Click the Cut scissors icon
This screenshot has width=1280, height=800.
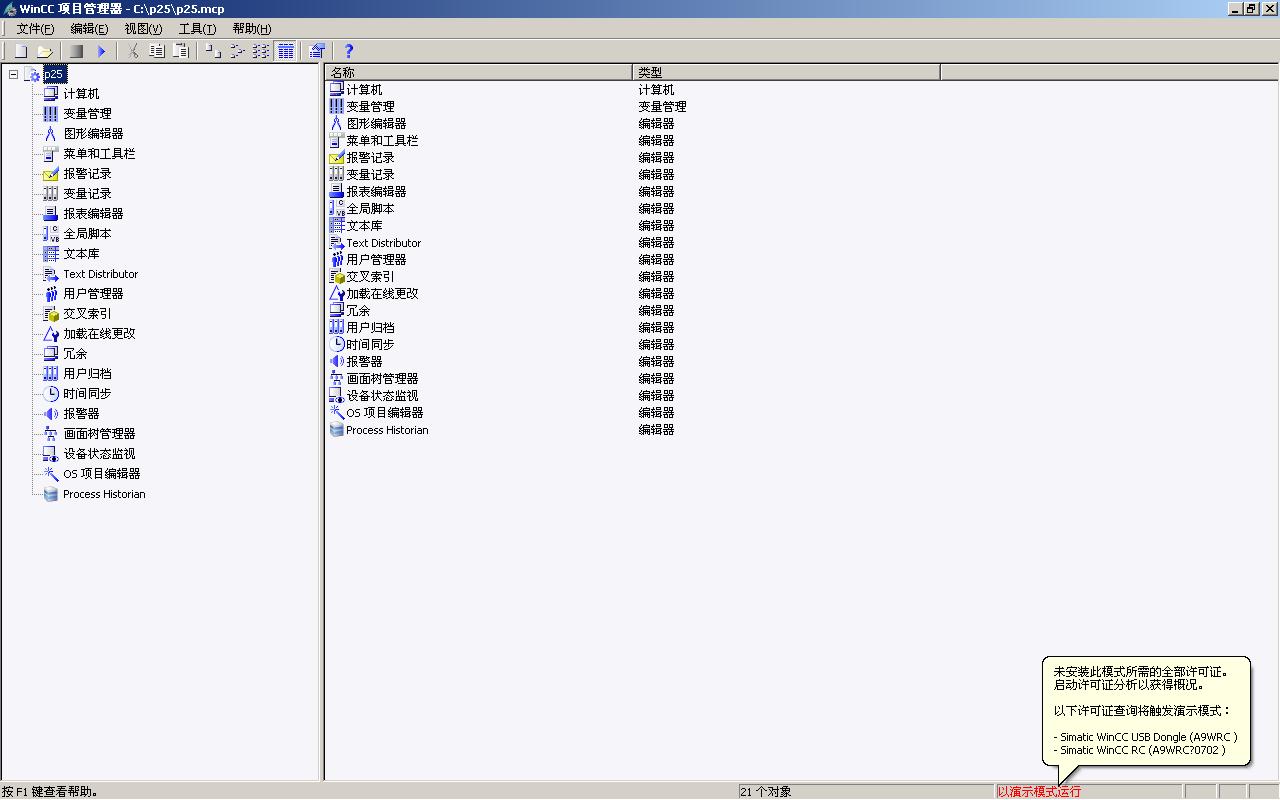click(132, 51)
